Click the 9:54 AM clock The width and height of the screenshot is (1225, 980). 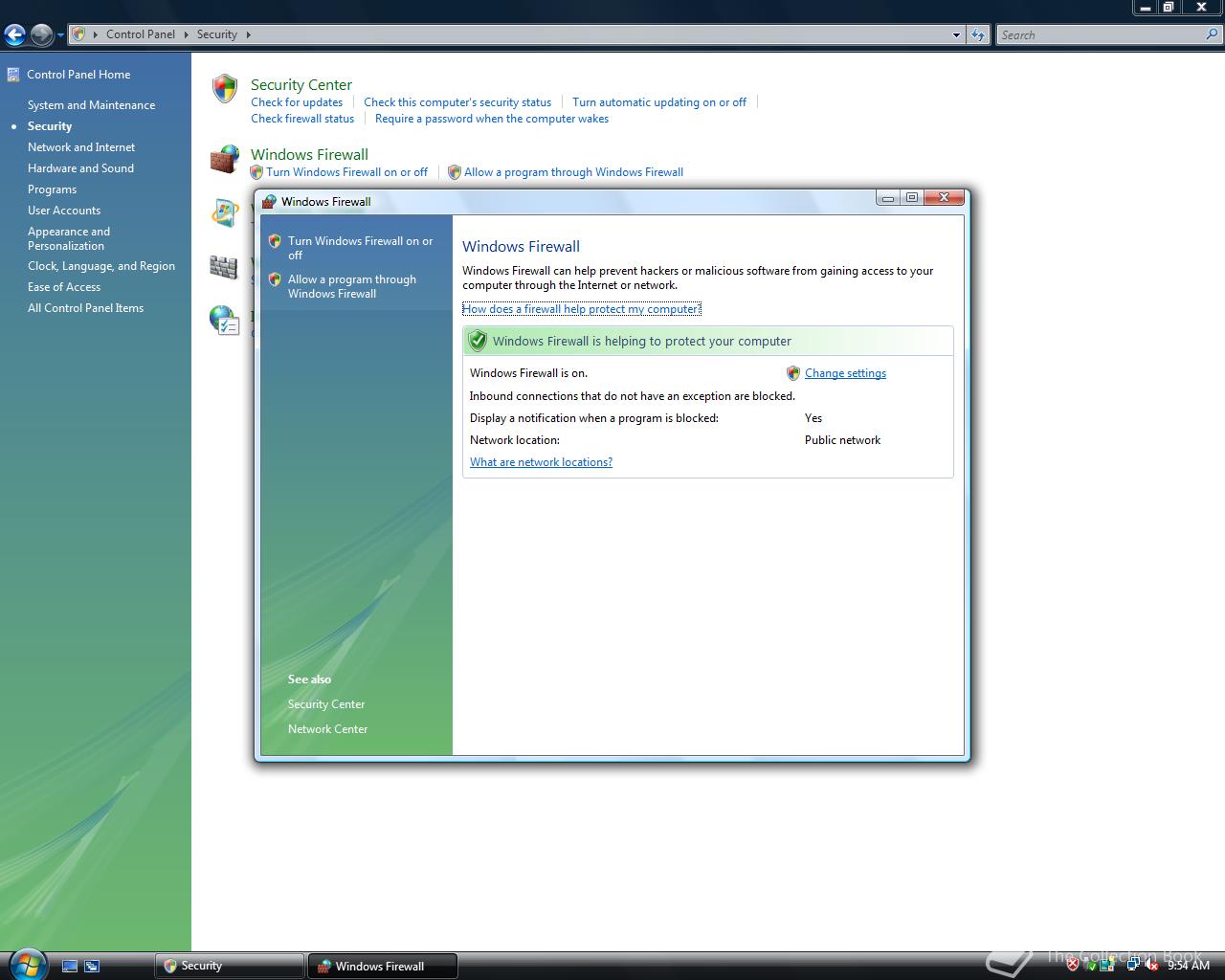pos(1189,966)
